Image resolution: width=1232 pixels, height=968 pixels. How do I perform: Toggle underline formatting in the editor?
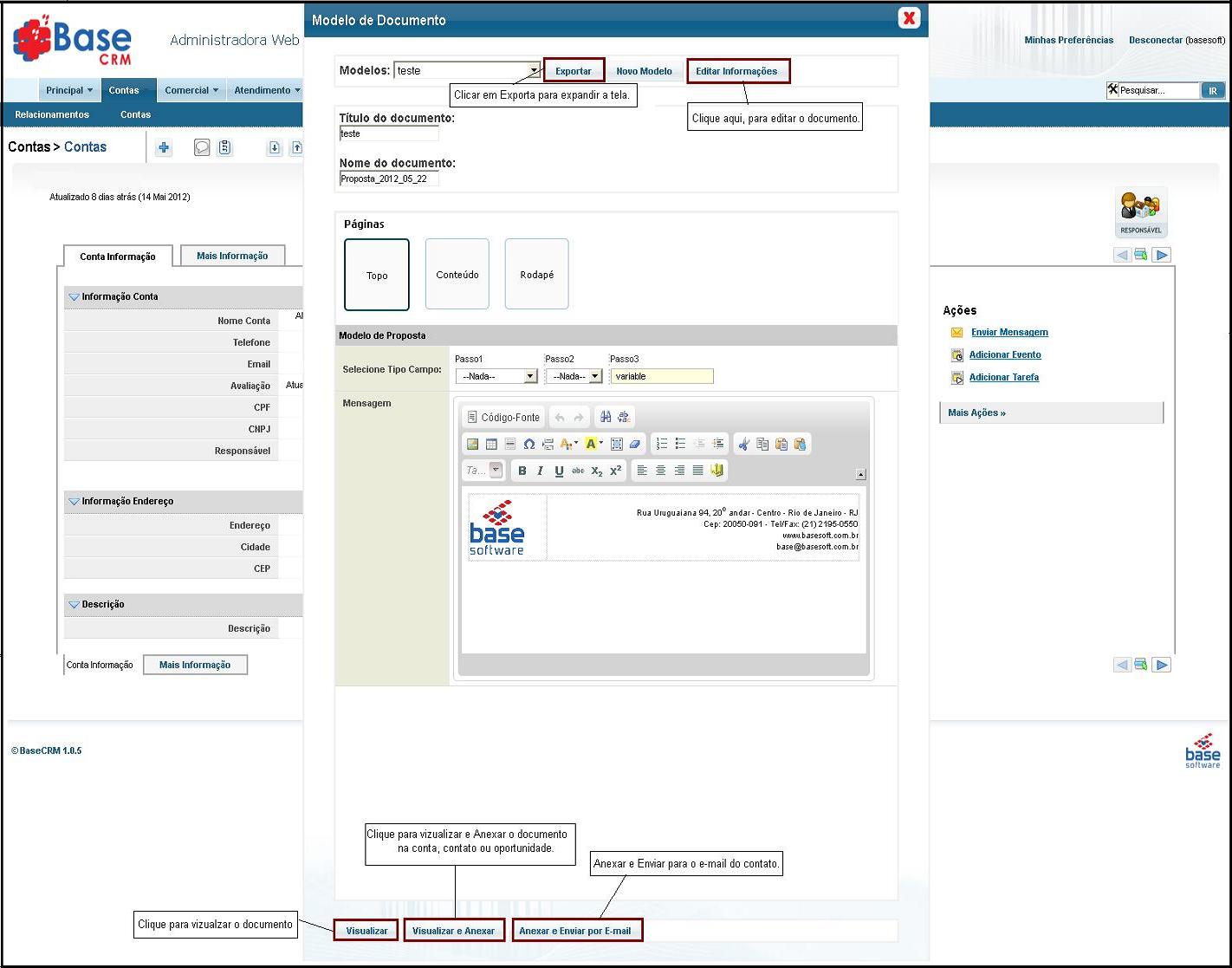point(559,471)
